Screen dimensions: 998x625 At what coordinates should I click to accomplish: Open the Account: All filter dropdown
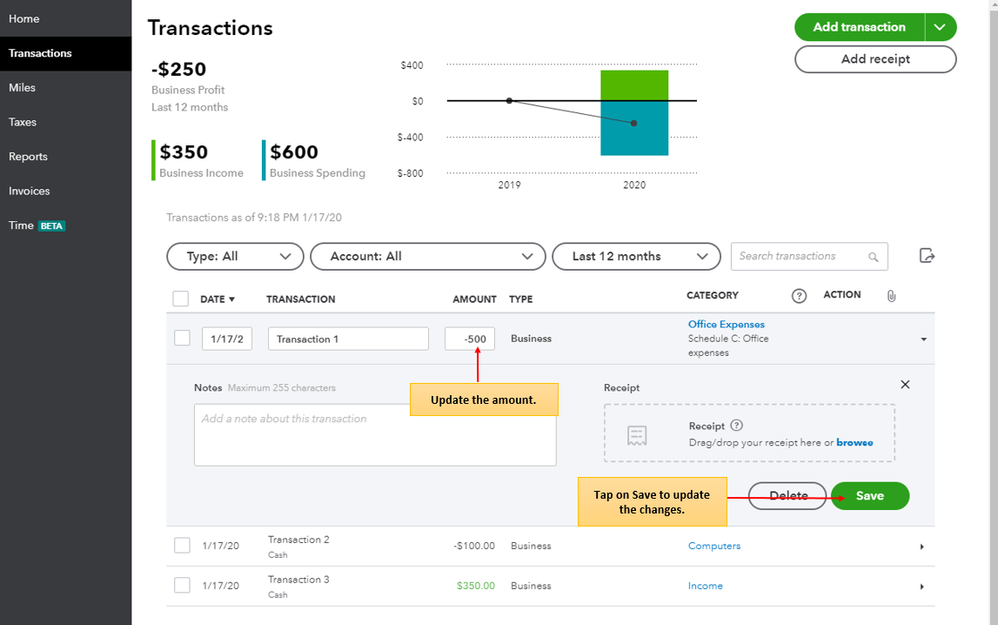[428, 256]
